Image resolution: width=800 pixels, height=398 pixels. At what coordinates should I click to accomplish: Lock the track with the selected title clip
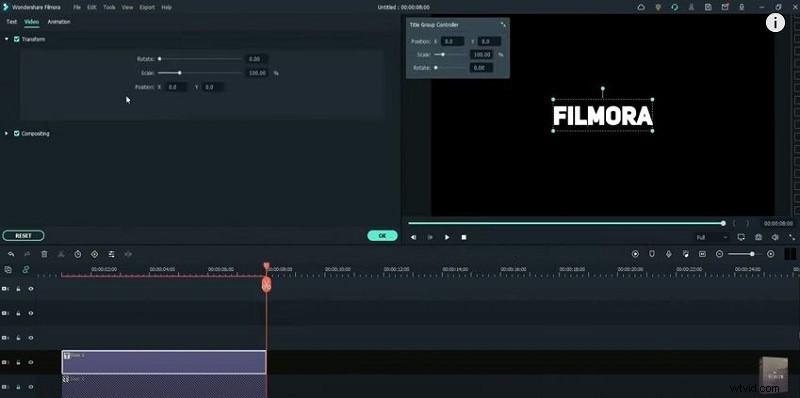coord(18,362)
